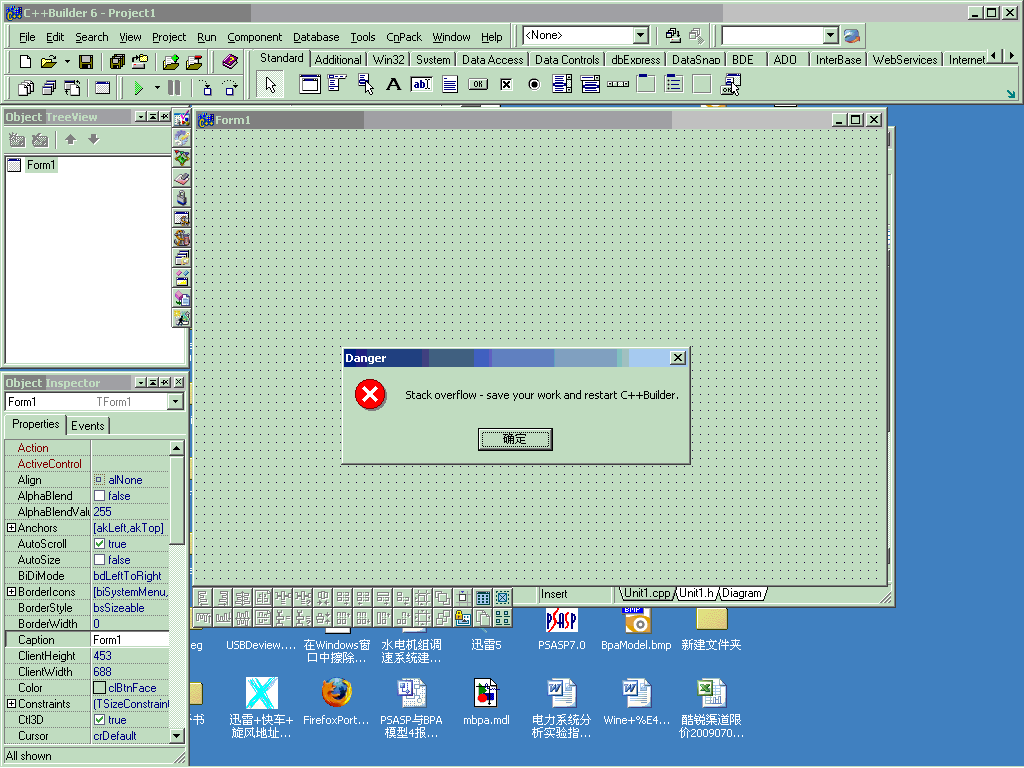The height and width of the screenshot is (768, 1024).
Task: Expand the Constraints property node
Action: [11, 704]
